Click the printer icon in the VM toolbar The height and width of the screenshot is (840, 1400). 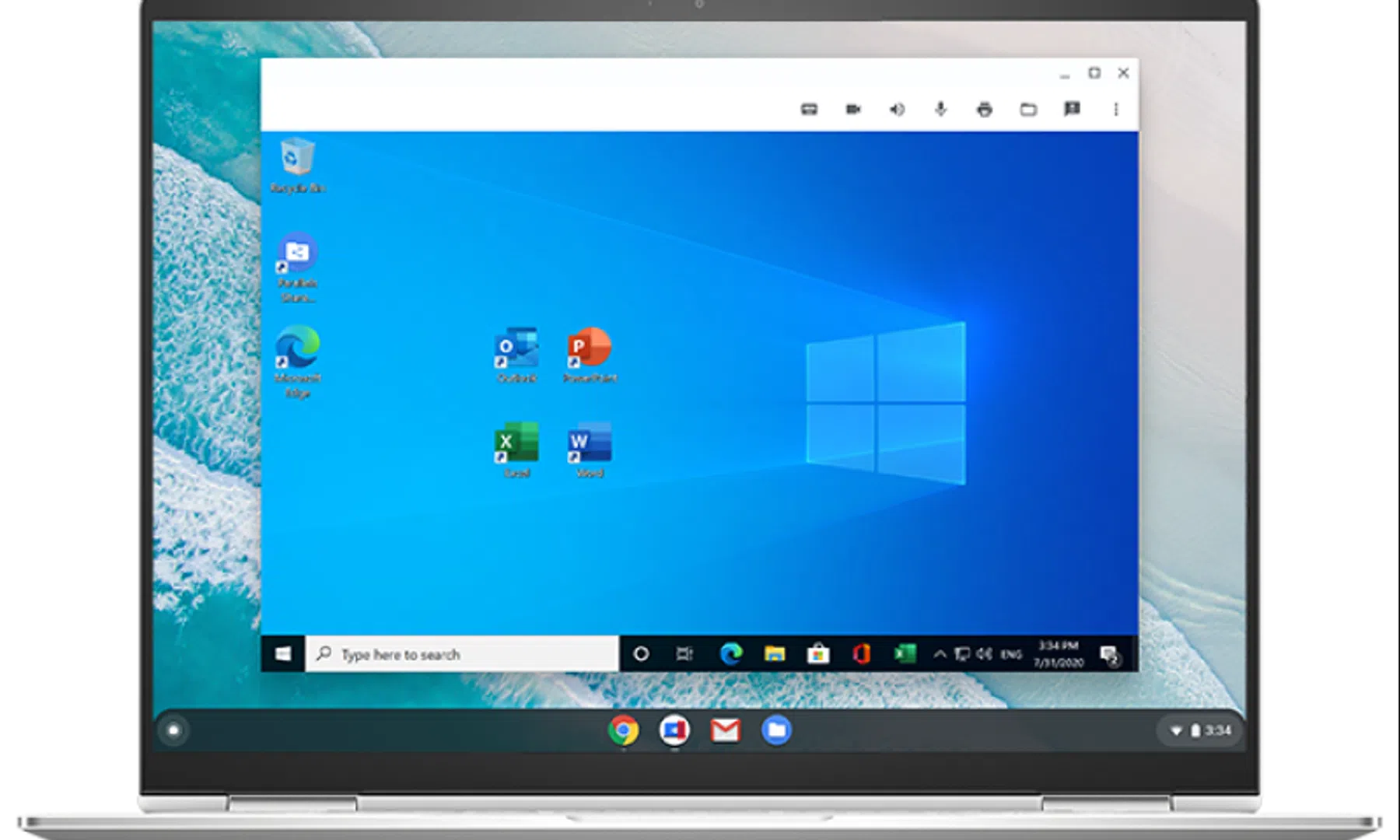985,110
